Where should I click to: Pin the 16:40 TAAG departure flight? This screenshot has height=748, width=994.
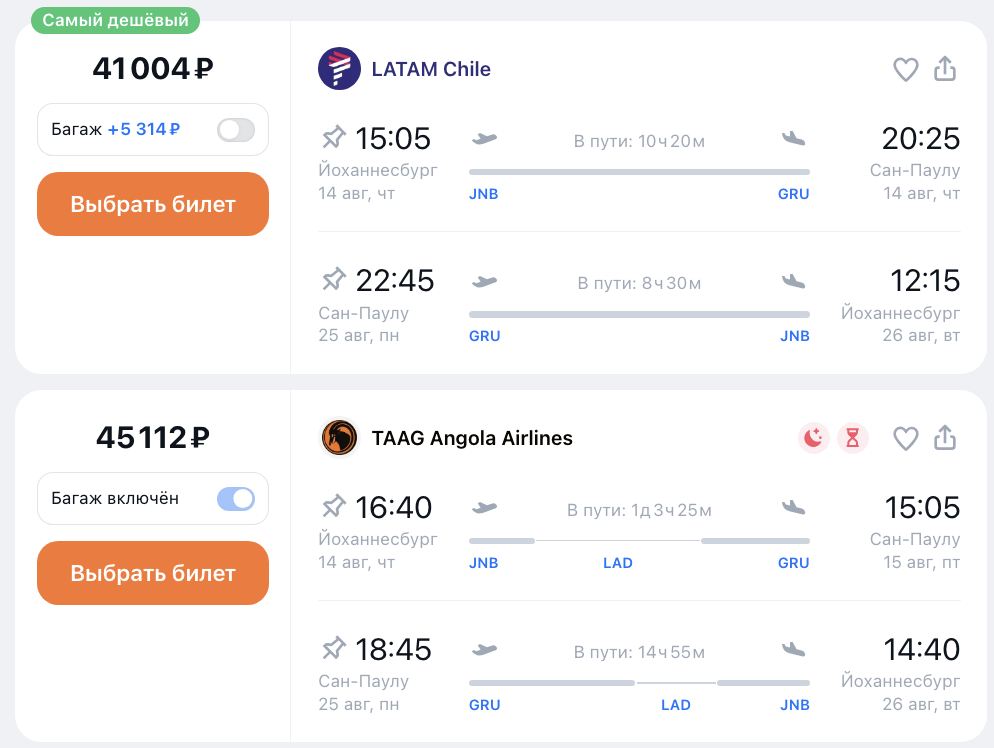[x=333, y=506]
